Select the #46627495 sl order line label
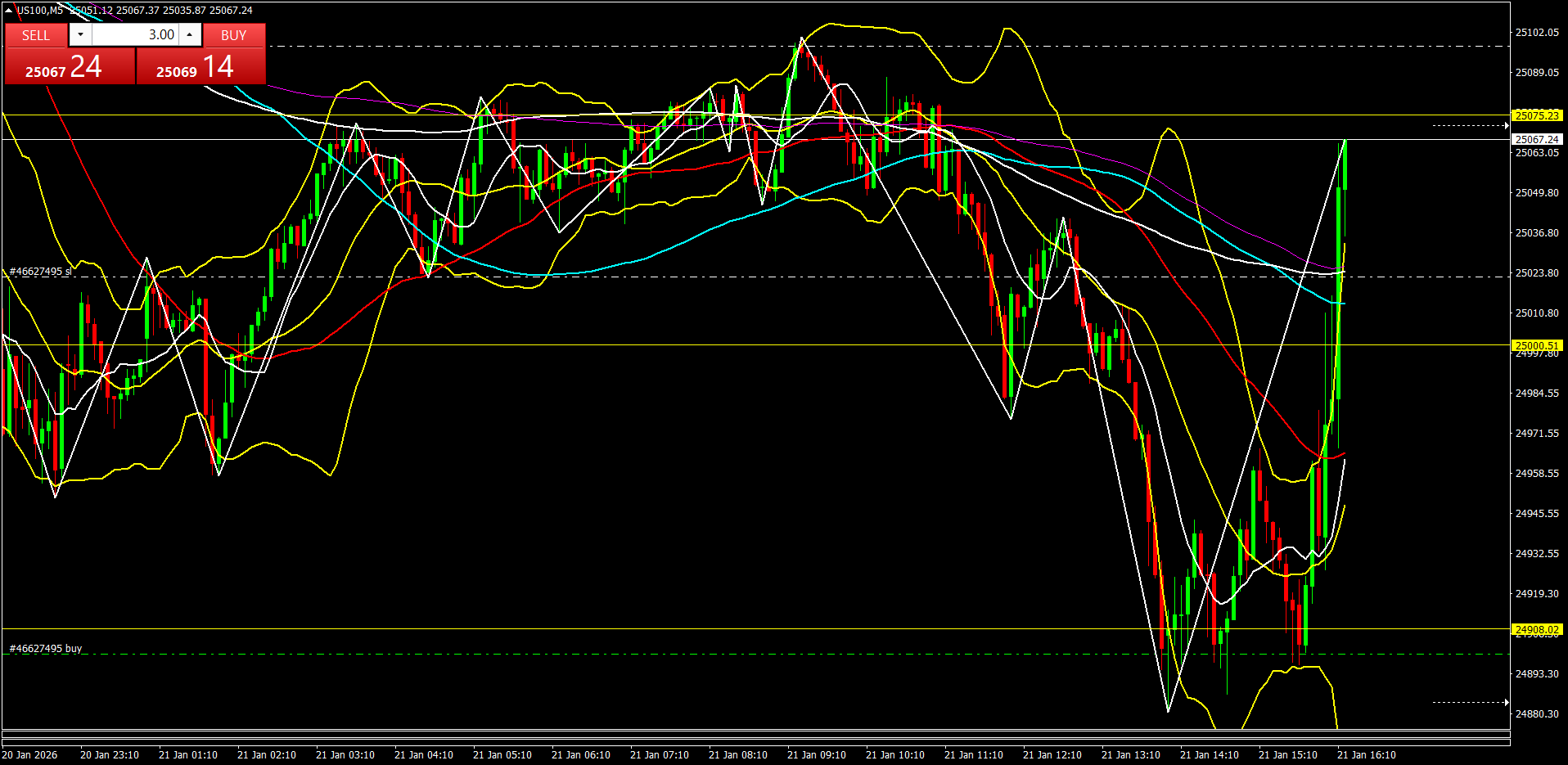 39,272
